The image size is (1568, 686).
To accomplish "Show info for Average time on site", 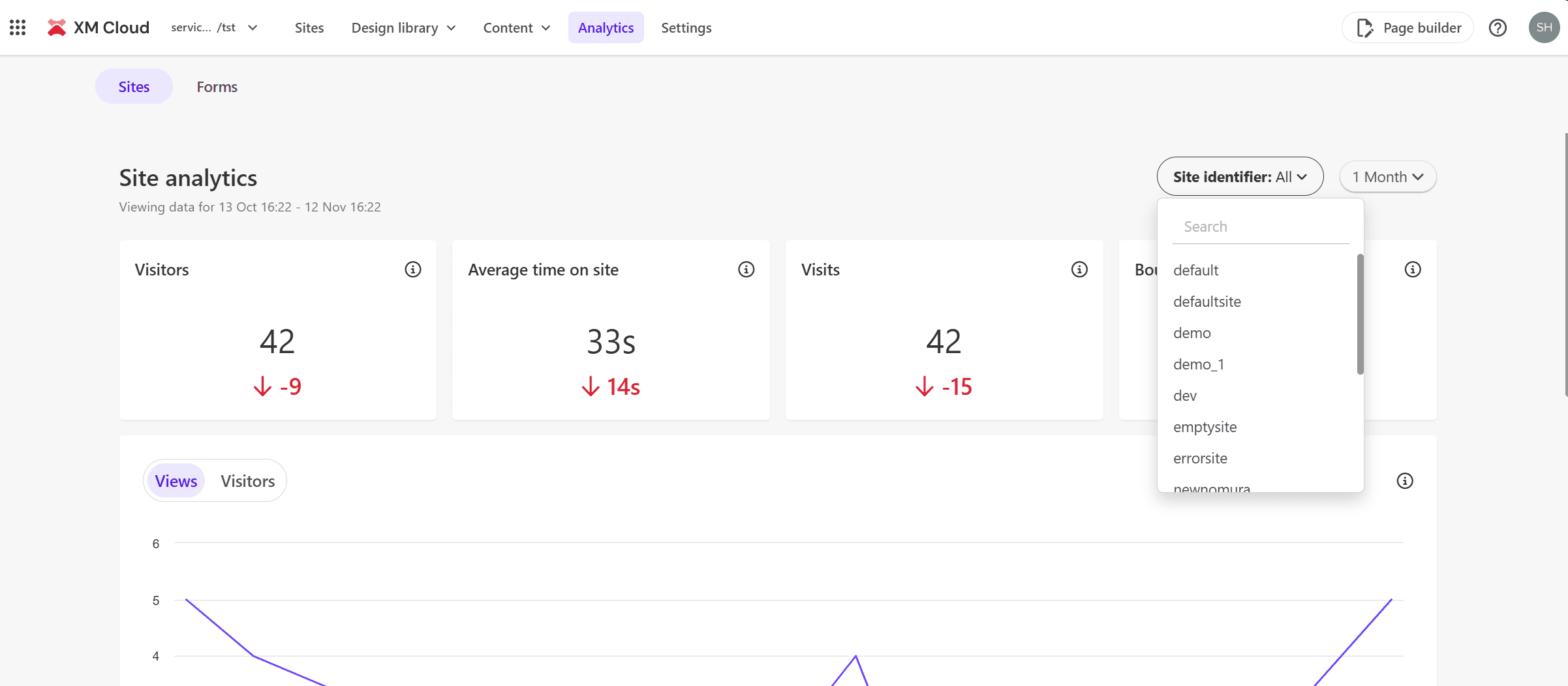I will [x=746, y=270].
